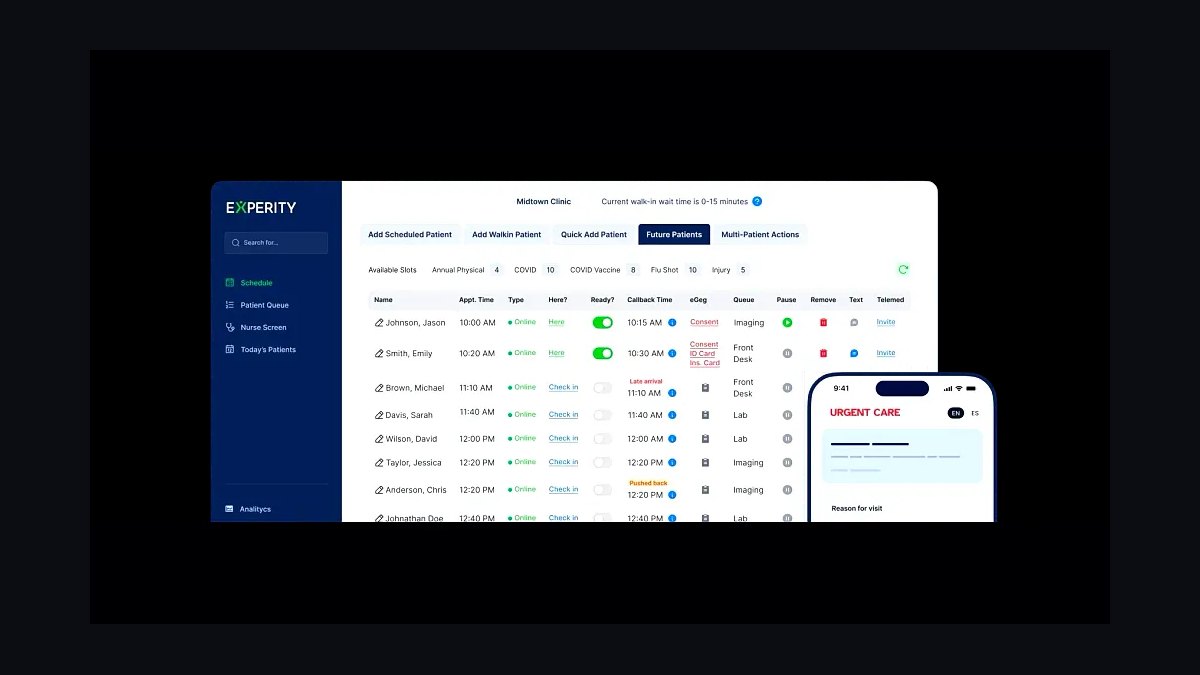This screenshot has width=1200, height=675.
Task: Switch the phone screen language to ES
Action: [975, 413]
